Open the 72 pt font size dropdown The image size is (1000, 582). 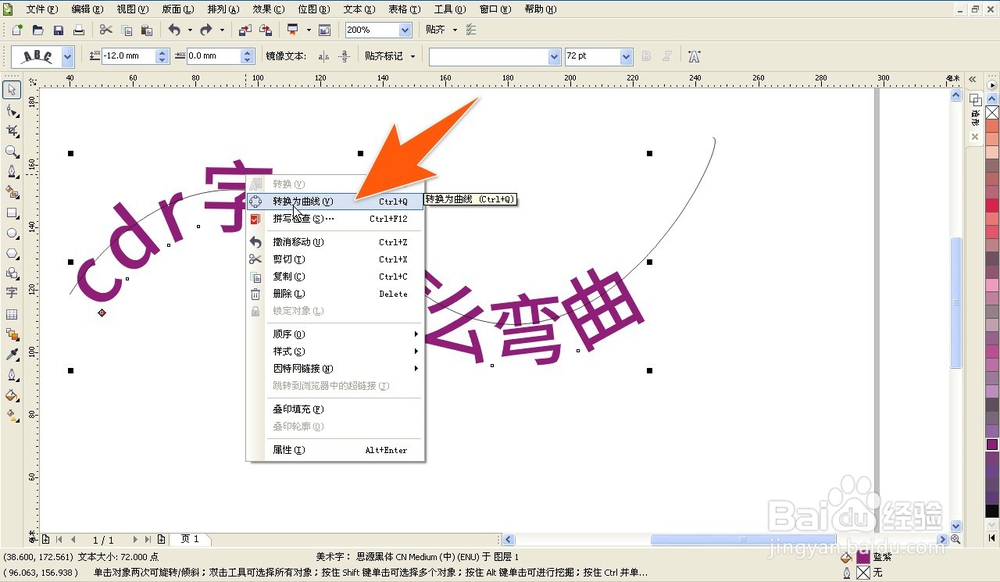coord(628,55)
